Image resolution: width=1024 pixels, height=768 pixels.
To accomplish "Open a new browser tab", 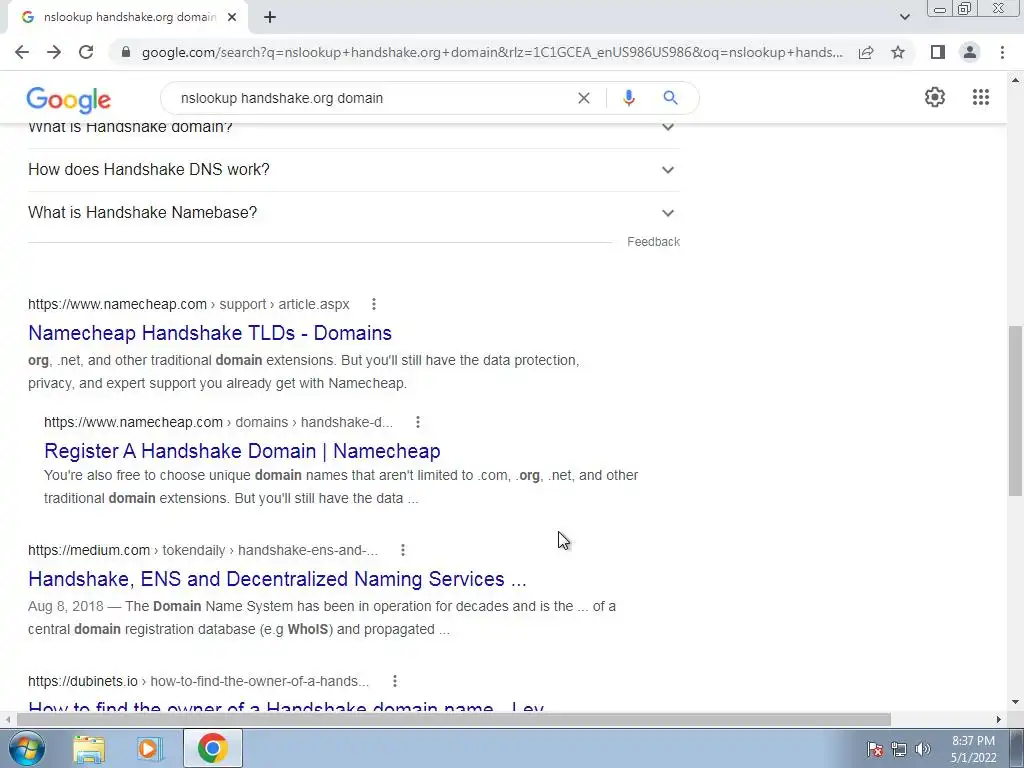I will click(x=270, y=17).
